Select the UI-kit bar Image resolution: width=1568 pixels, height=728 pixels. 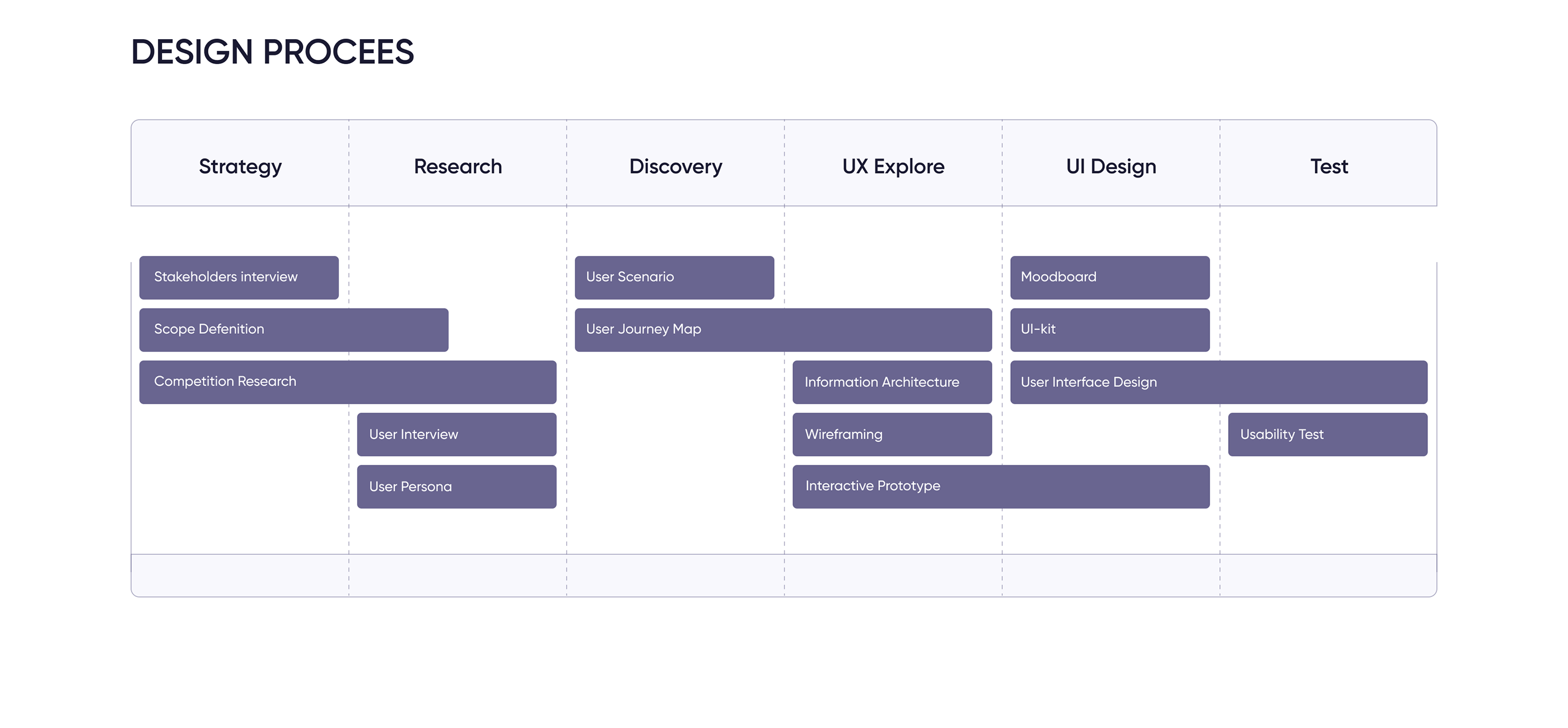click(1110, 330)
